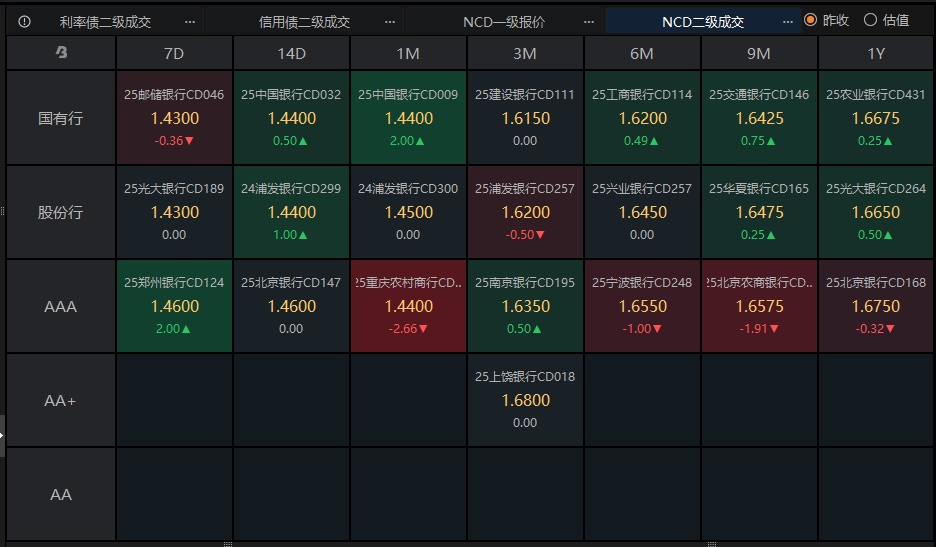Open the 25兴业银行CD257 cell
This screenshot has width=936, height=547.
(x=642, y=212)
